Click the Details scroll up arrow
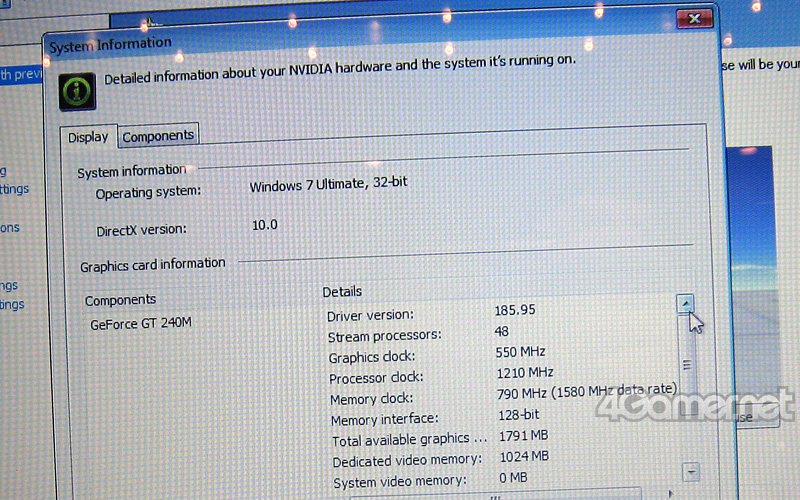 [685, 303]
